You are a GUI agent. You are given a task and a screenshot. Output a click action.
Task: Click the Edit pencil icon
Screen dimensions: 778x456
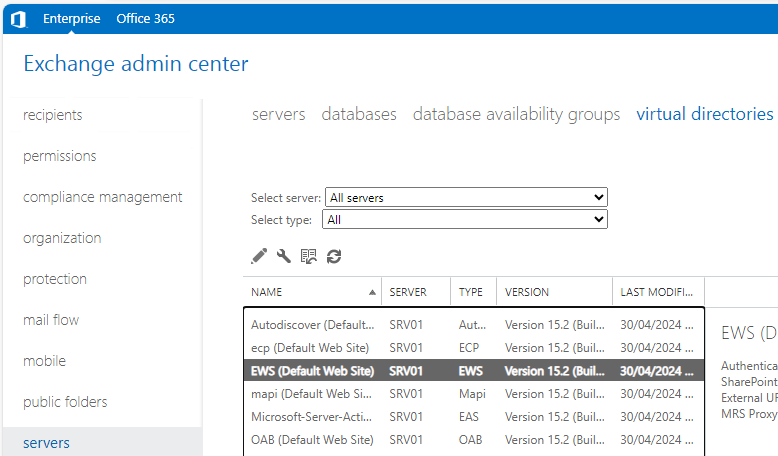pyautogui.click(x=259, y=256)
